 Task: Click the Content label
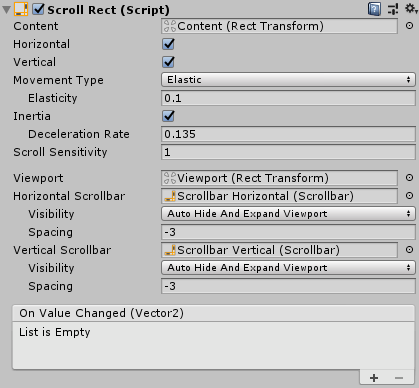click(36, 26)
